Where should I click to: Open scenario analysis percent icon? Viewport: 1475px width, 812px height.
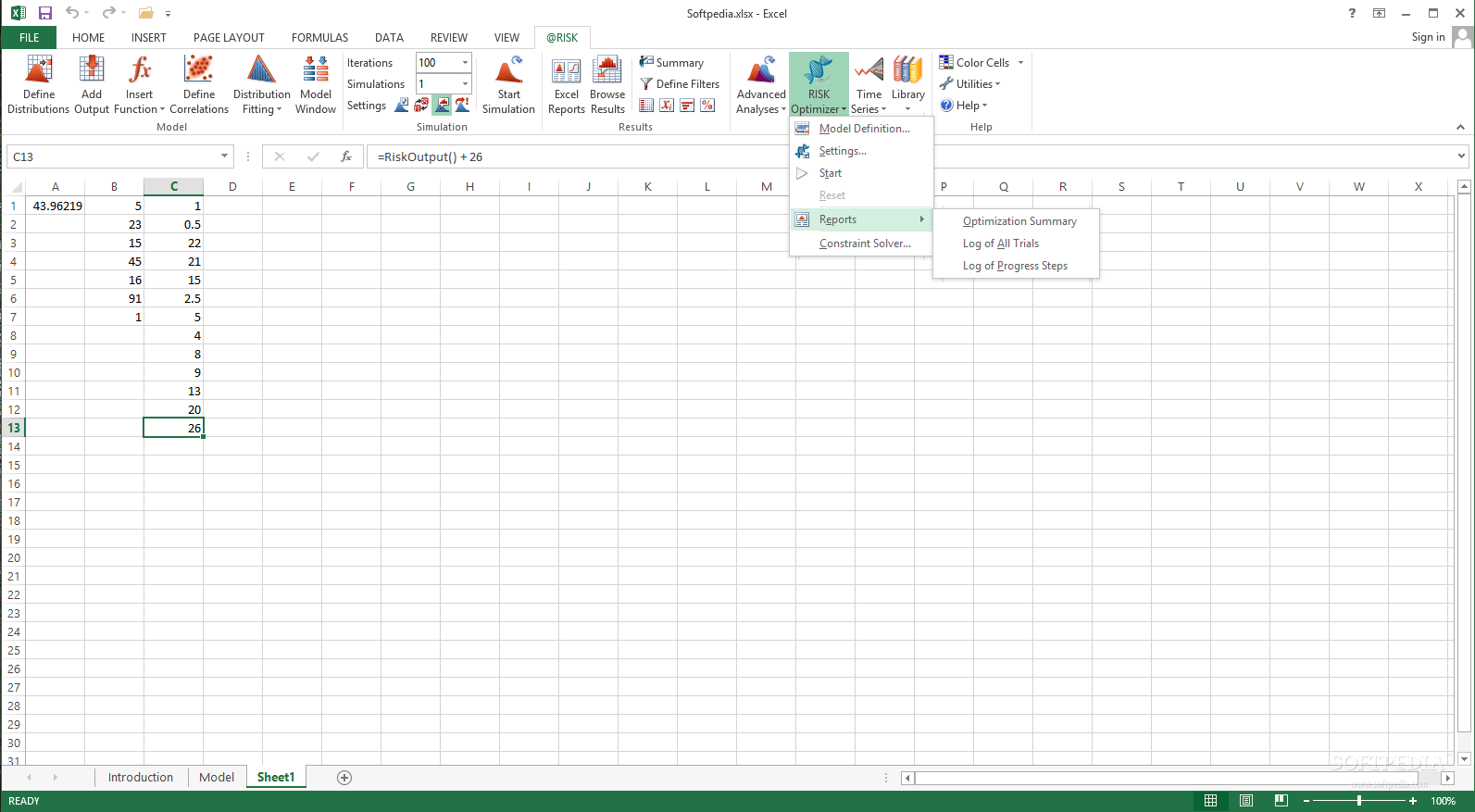point(707,106)
